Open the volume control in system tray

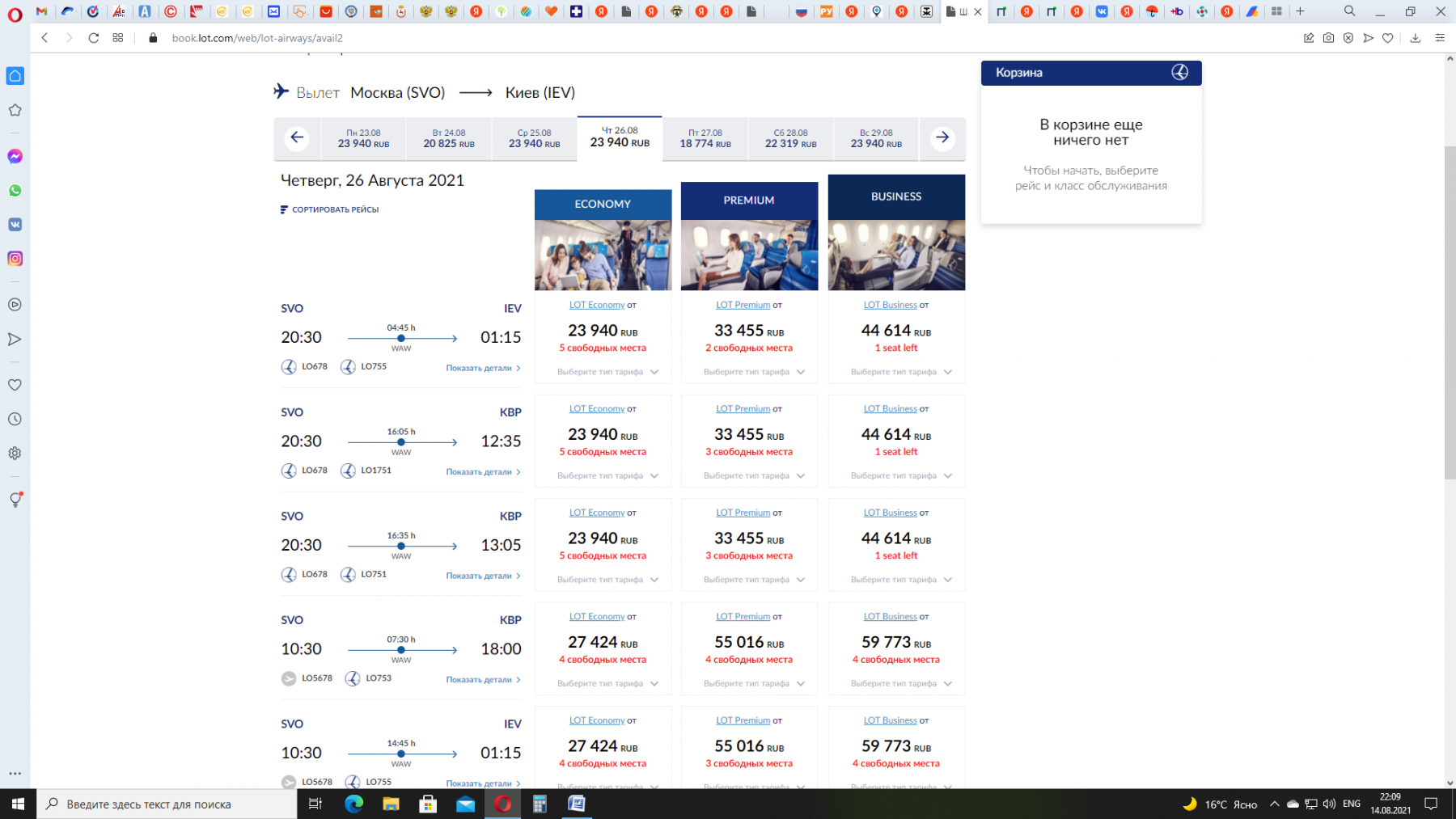click(1329, 804)
